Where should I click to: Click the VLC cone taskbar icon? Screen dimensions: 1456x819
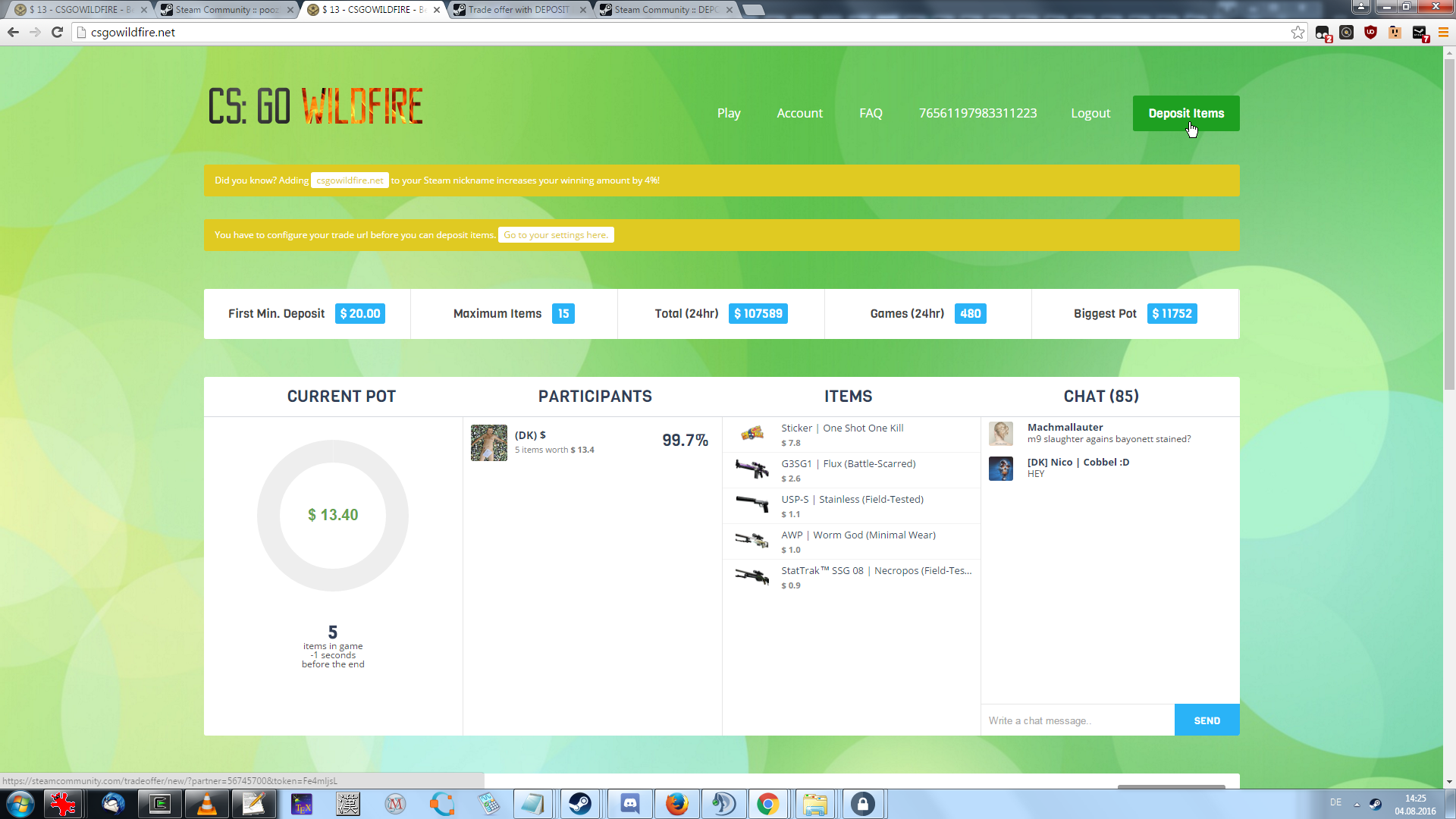coord(206,804)
